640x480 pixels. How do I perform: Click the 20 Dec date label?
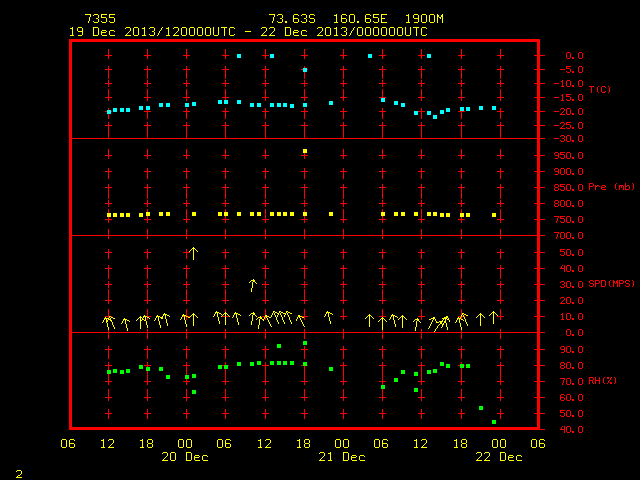tap(185, 457)
